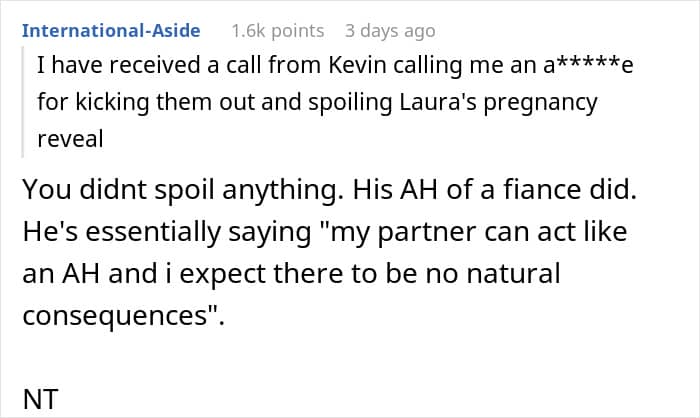Viewport: 700px width, 418px height.
Task: Click the word "natural" in the comment
Action: point(513,273)
